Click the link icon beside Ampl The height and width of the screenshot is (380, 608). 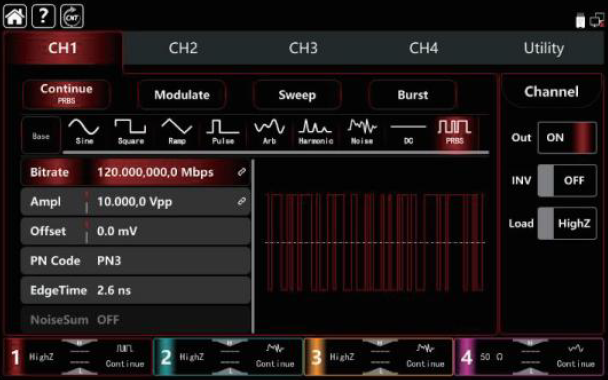pyautogui.click(x=242, y=201)
